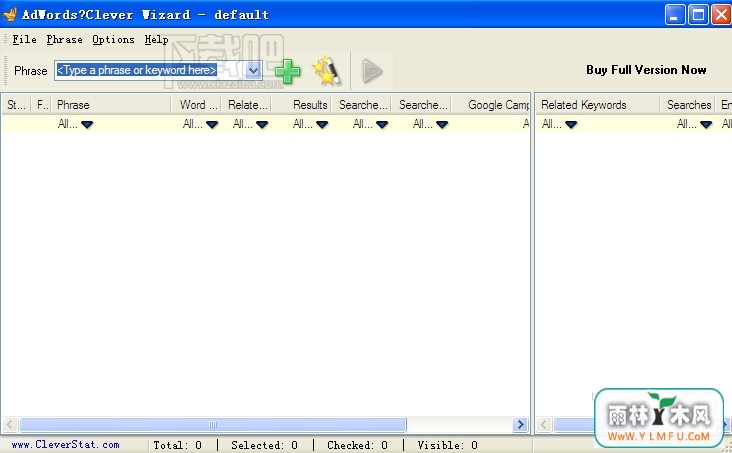
Task: Maximize the AdWords Clever Wizard window
Action: (699, 15)
